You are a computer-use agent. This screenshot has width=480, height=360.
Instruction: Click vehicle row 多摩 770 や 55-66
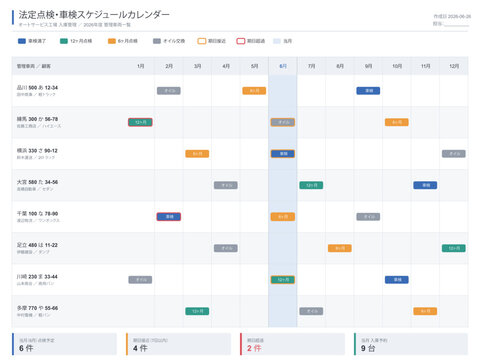coord(240,311)
